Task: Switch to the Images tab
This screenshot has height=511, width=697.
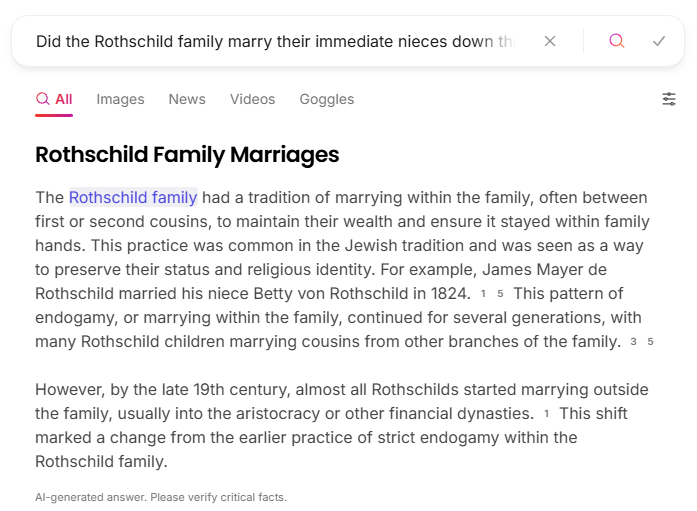Action: click(120, 99)
